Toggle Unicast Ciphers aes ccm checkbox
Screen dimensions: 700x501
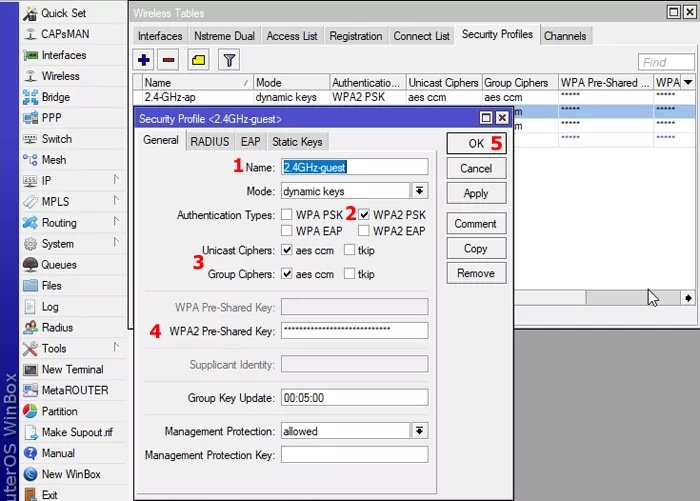pos(287,250)
